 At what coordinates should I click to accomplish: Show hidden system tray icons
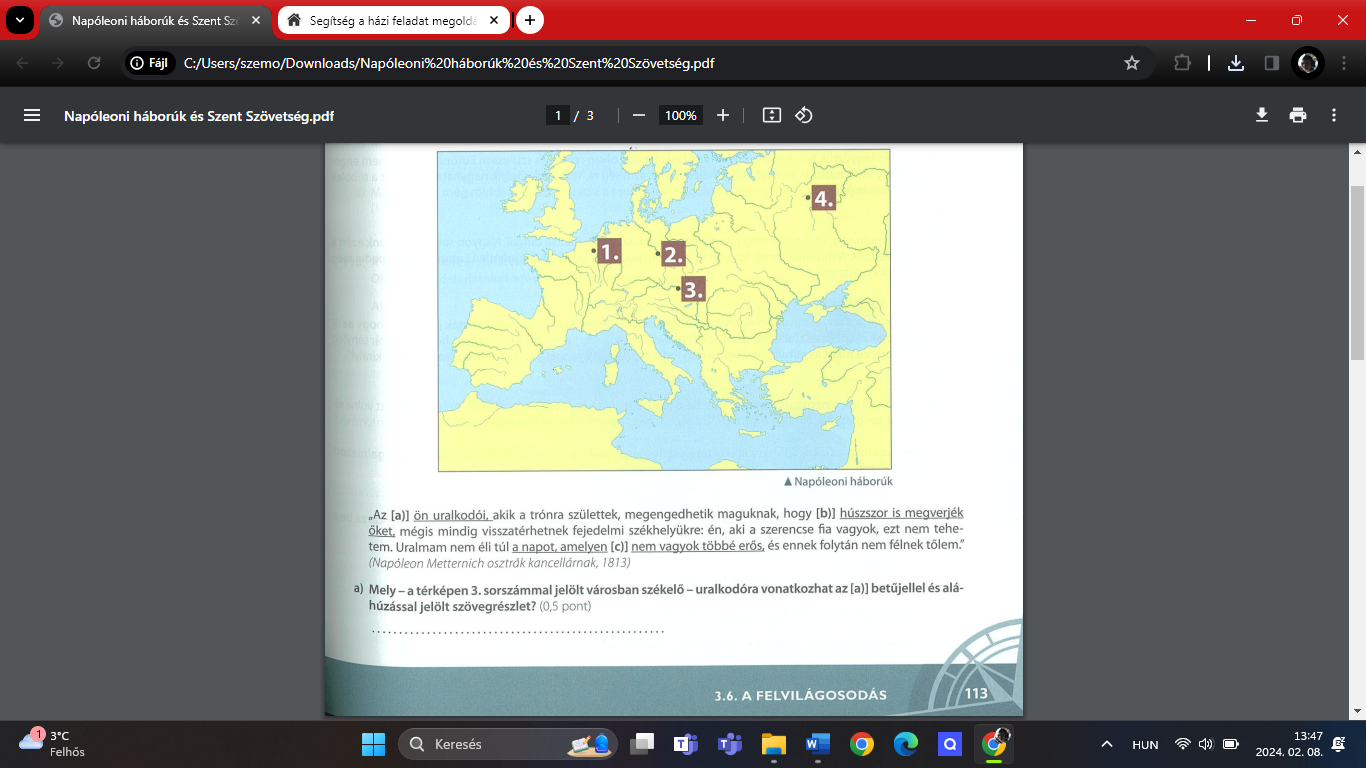click(1106, 744)
